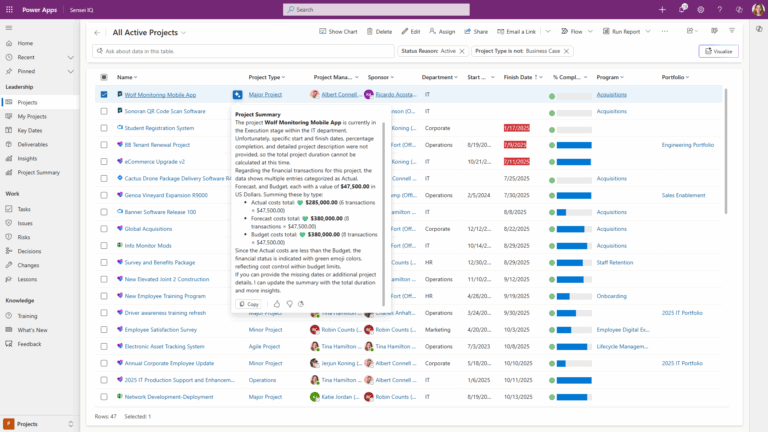Open the more commands ellipsis
768x432 pixels.
click(x=665, y=31)
